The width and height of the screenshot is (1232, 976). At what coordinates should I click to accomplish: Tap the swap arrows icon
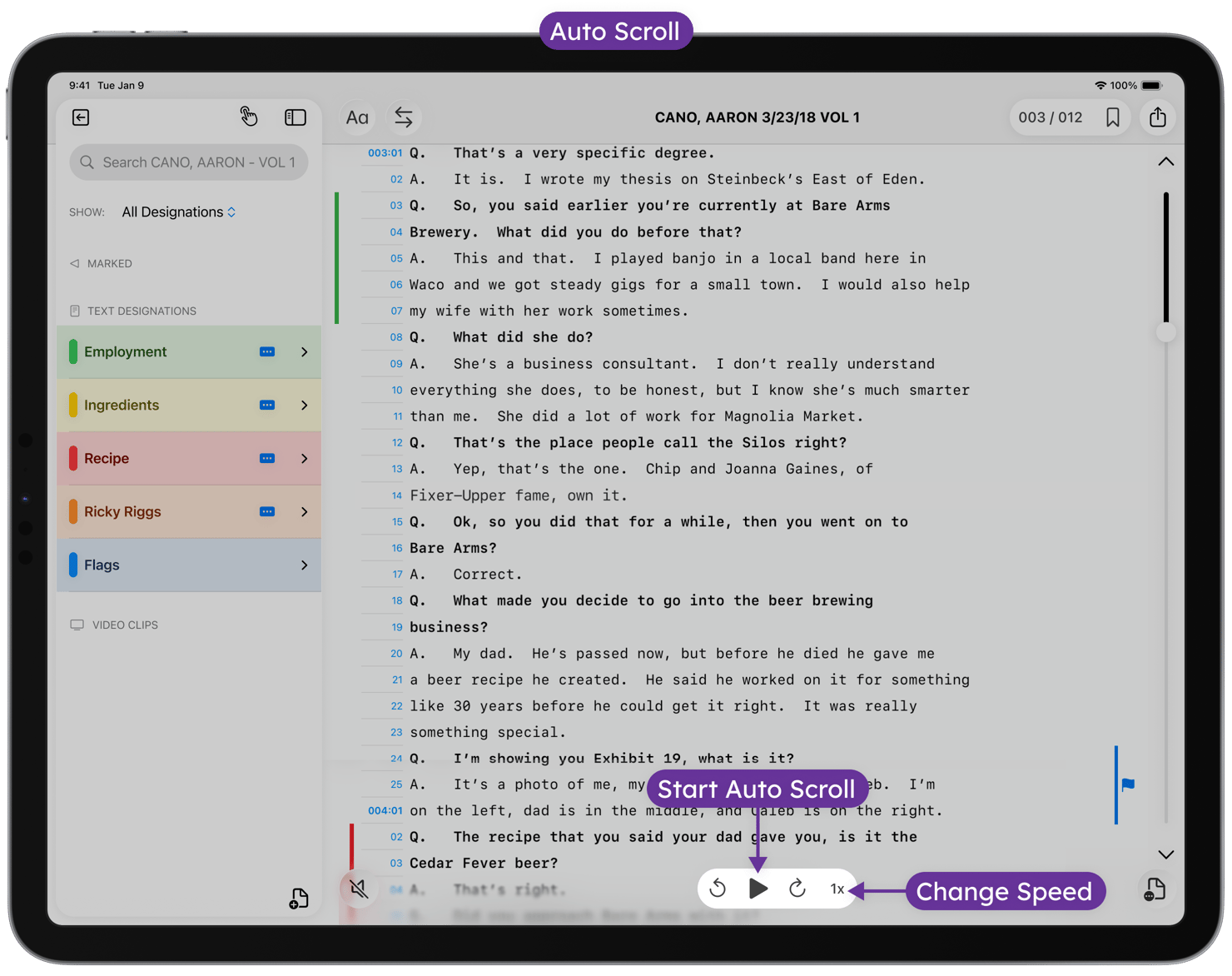pos(404,117)
